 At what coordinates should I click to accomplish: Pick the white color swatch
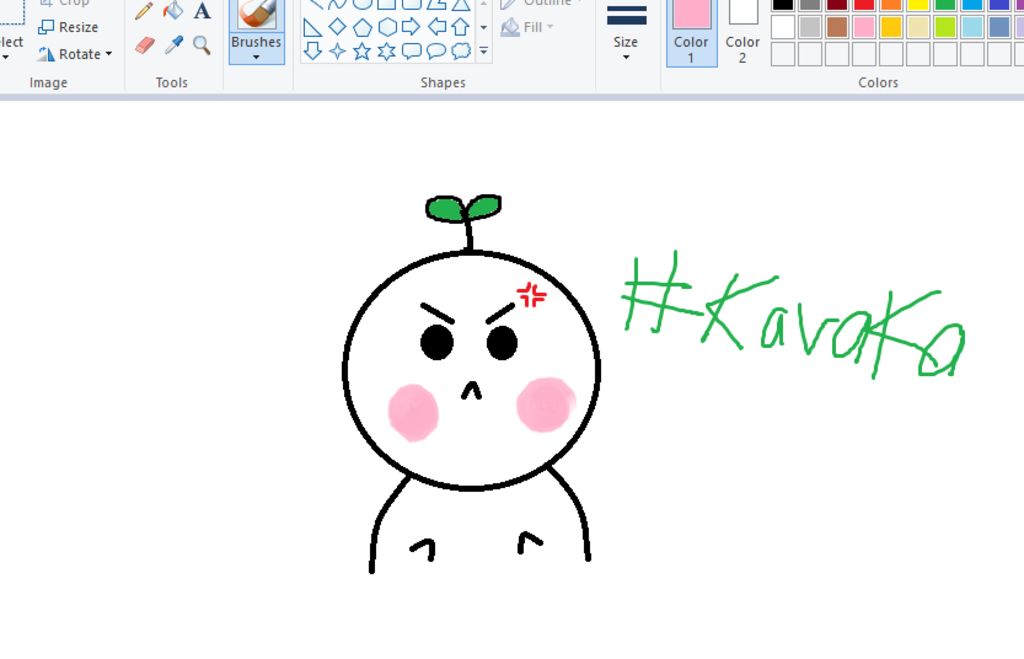(783, 27)
